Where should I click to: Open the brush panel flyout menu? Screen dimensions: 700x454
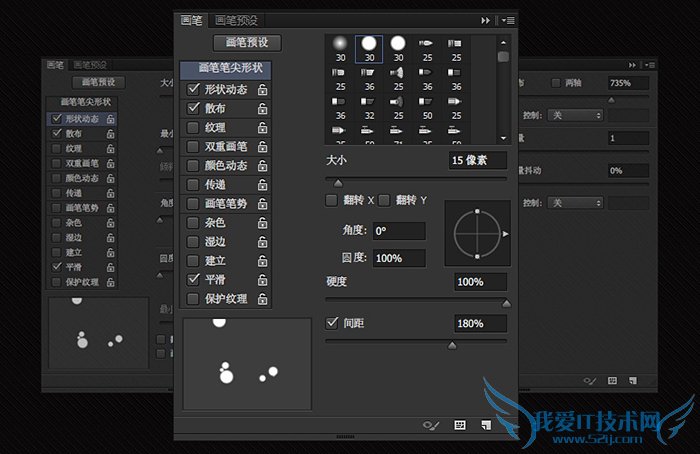pos(508,19)
